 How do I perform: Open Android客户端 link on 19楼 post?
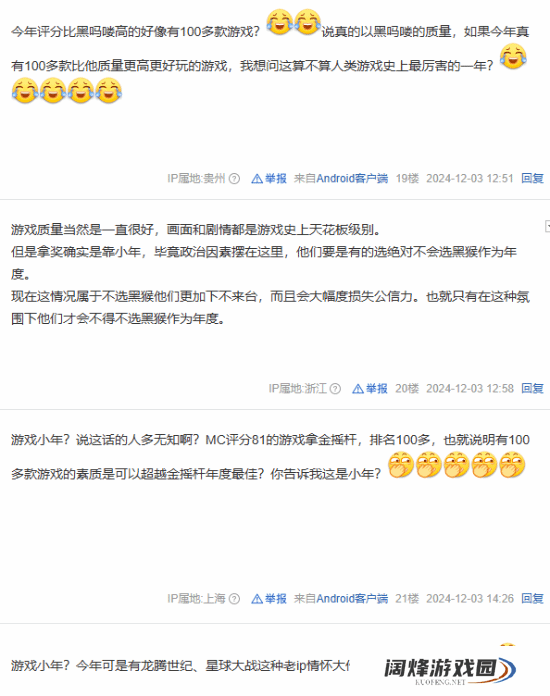coord(352,178)
